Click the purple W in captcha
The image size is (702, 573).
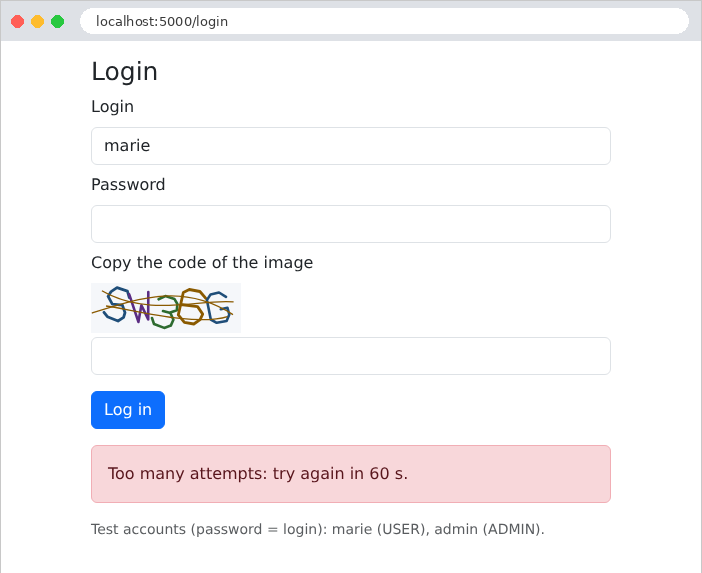coord(141,307)
